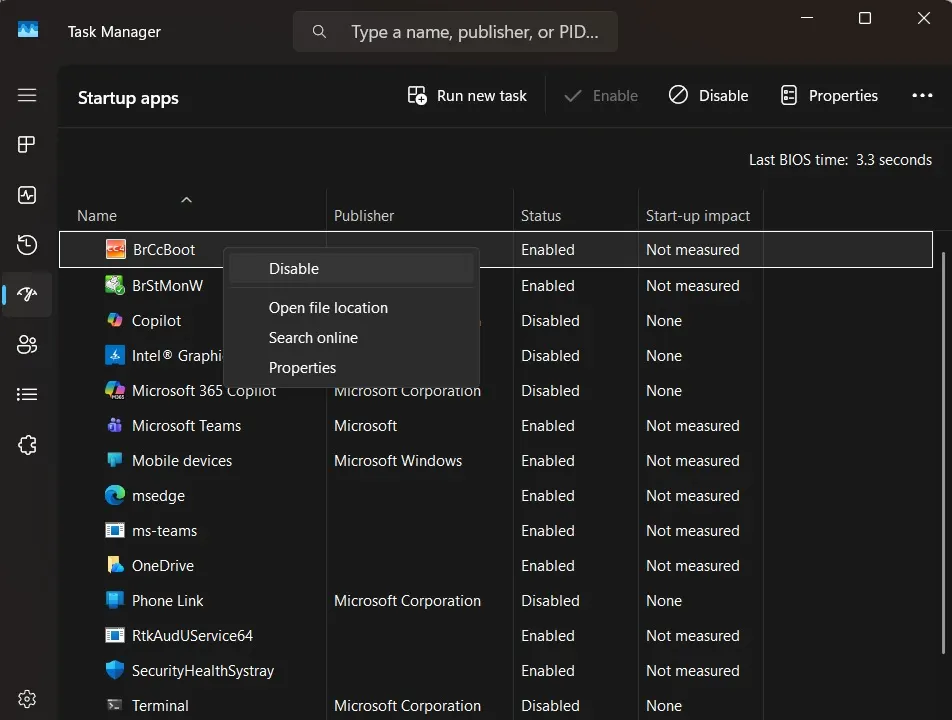Image resolution: width=952 pixels, height=720 pixels.
Task: Open the App history view
Action: tap(27, 244)
